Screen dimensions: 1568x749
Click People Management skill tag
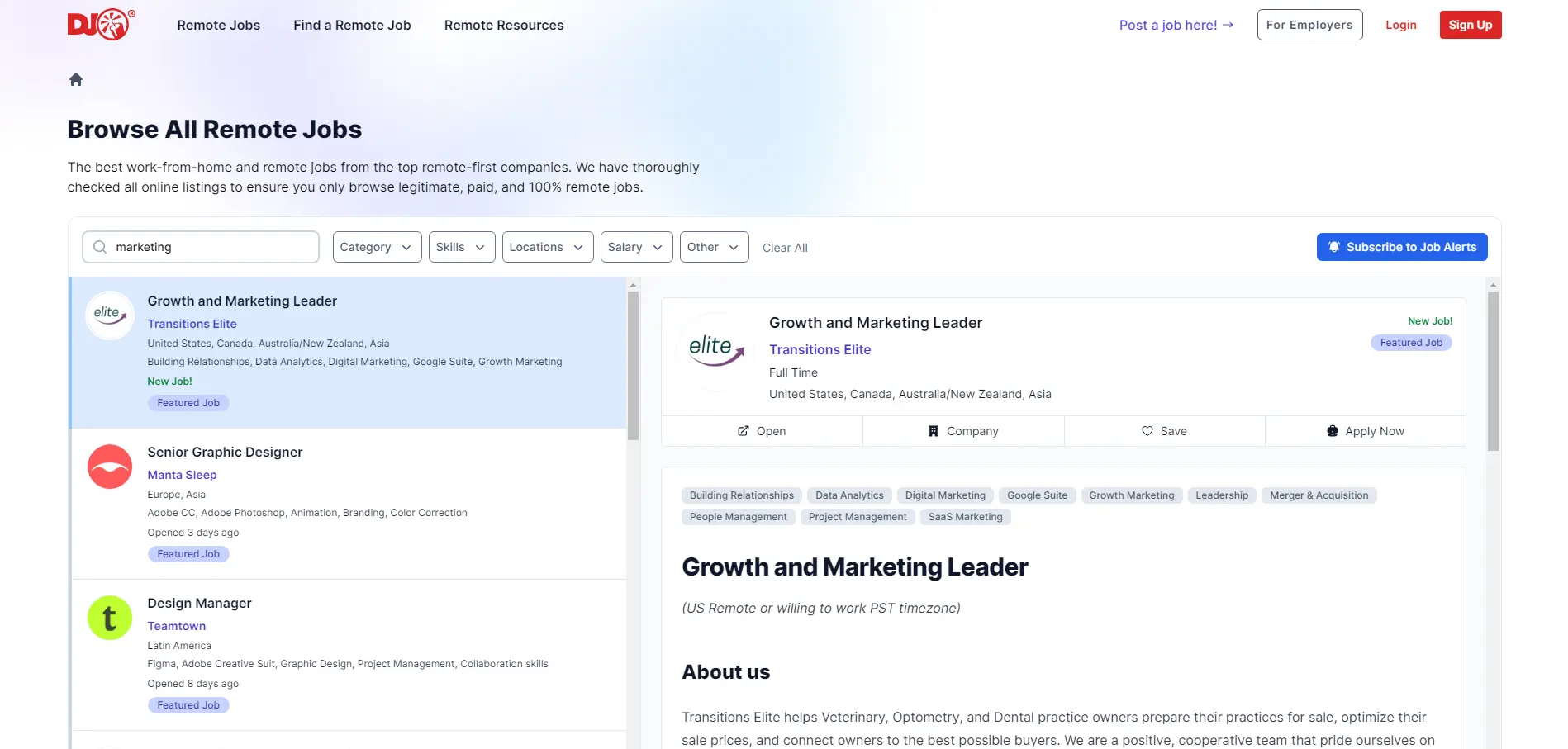pyautogui.click(x=739, y=517)
